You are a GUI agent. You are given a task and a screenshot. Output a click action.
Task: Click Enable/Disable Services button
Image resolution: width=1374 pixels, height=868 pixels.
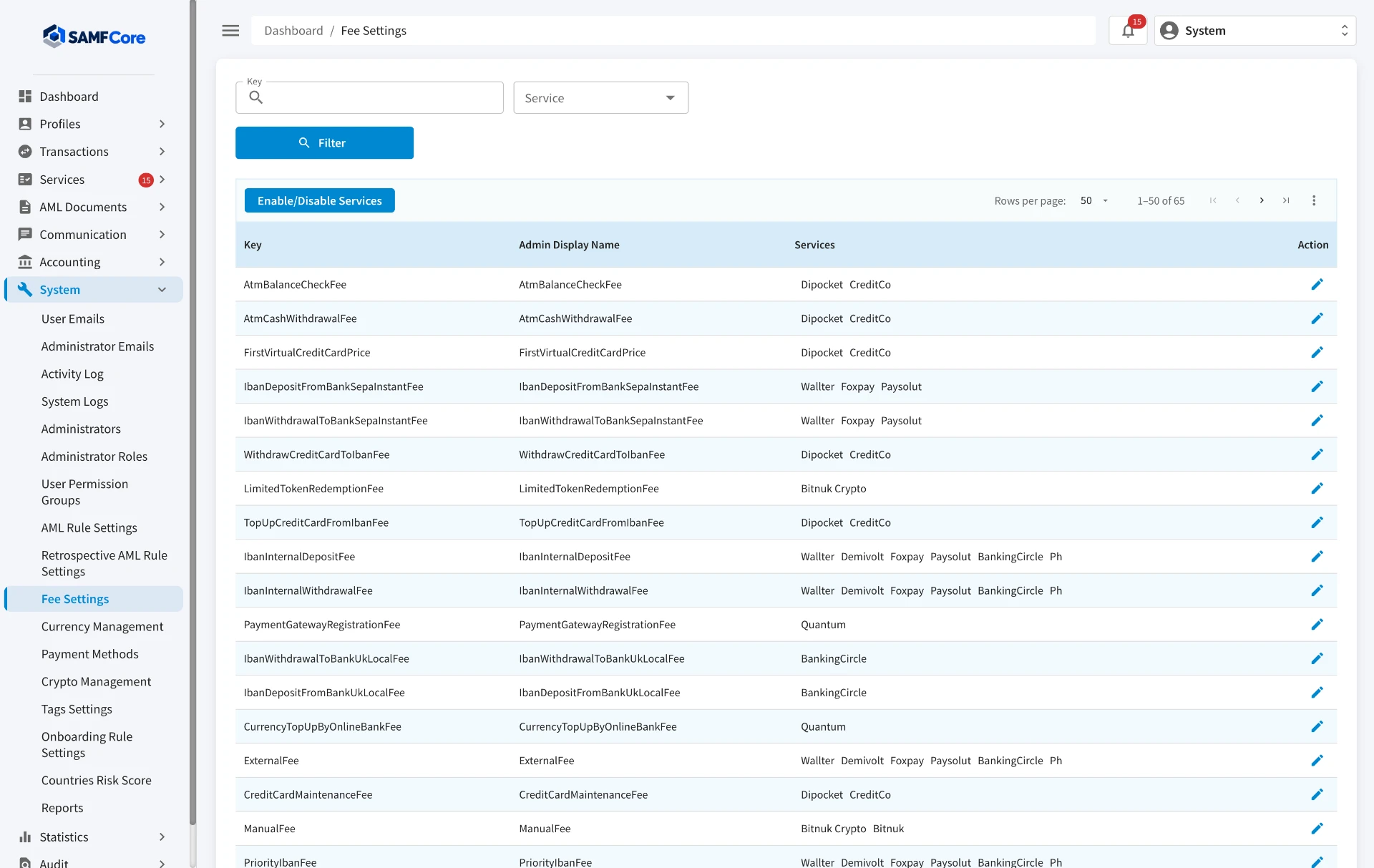320,201
